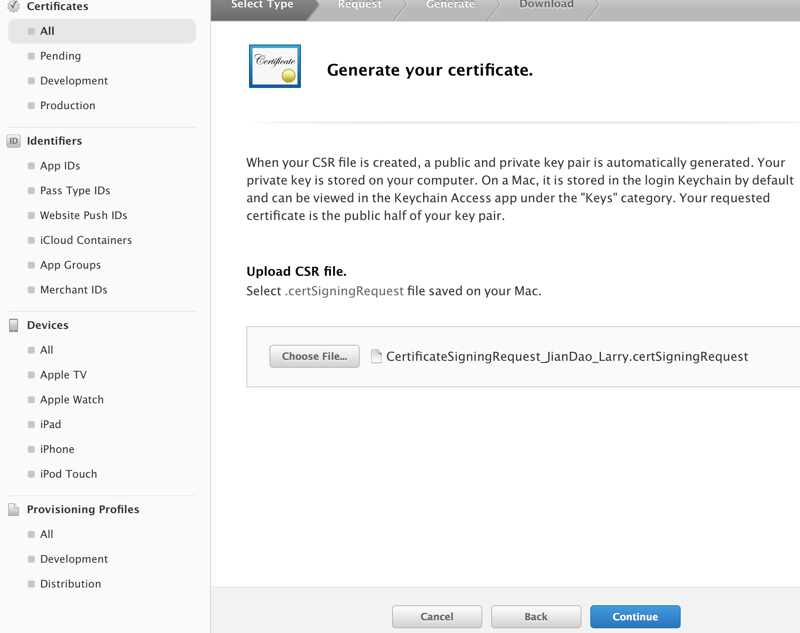This screenshot has width=800, height=633.
Task: Open Distribution provisioning profiles
Action: coord(70,584)
